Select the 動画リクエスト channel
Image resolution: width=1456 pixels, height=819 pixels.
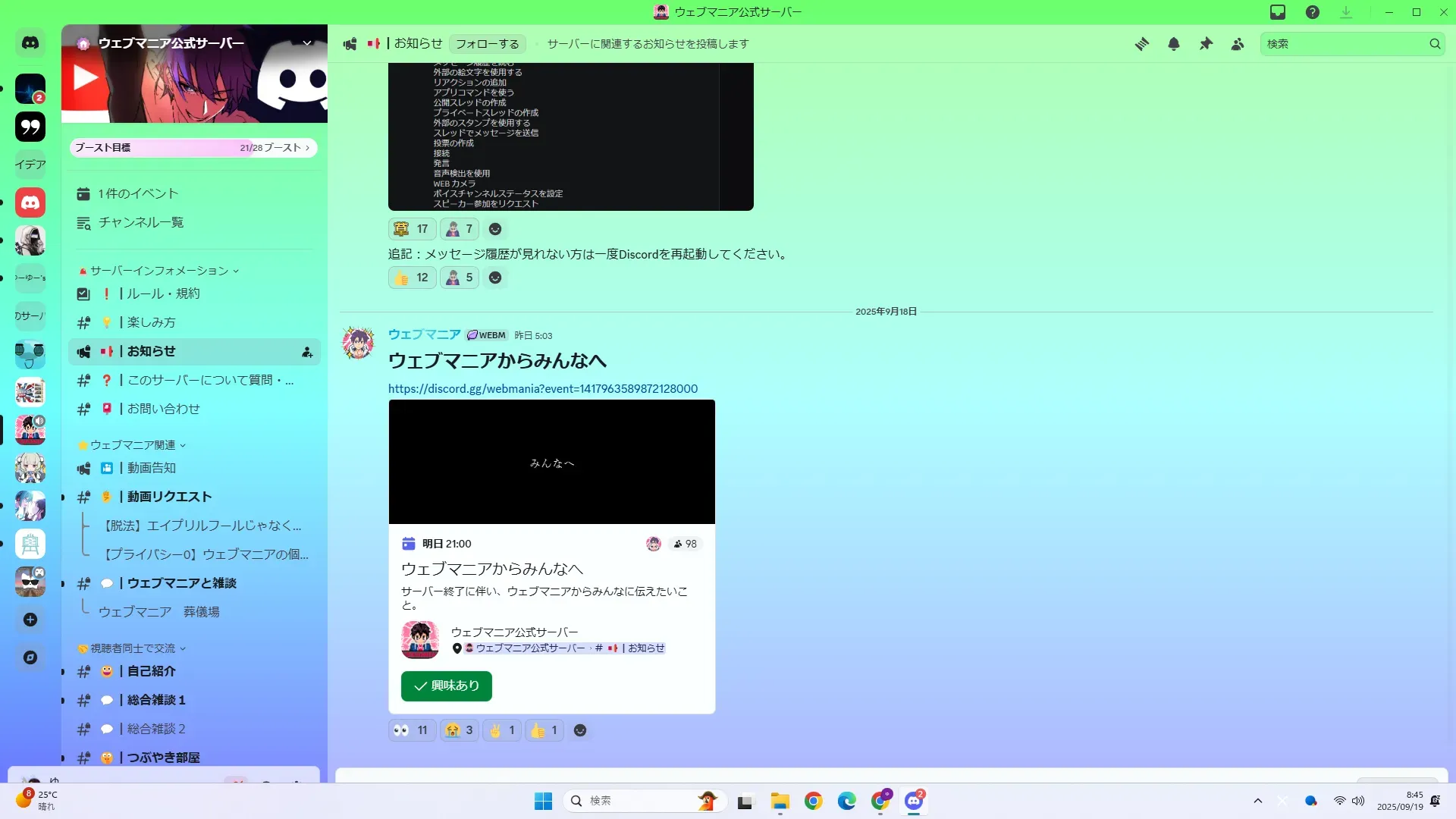[169, 497]
